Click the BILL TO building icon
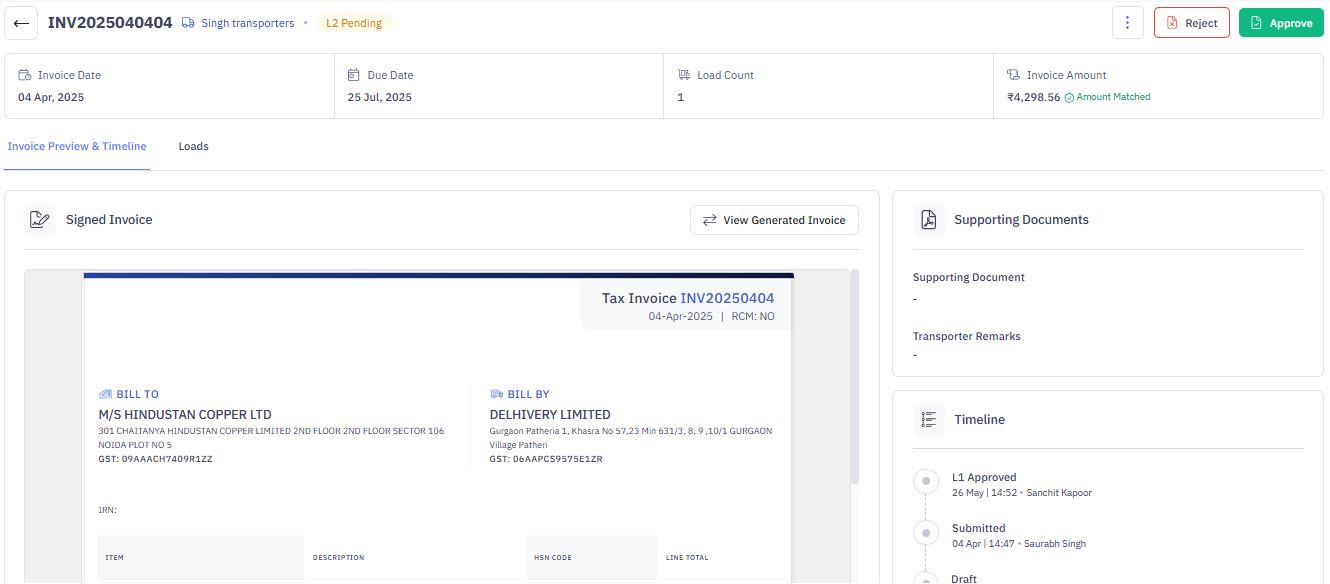This screenshot has width=1330, height=584. 105,394
